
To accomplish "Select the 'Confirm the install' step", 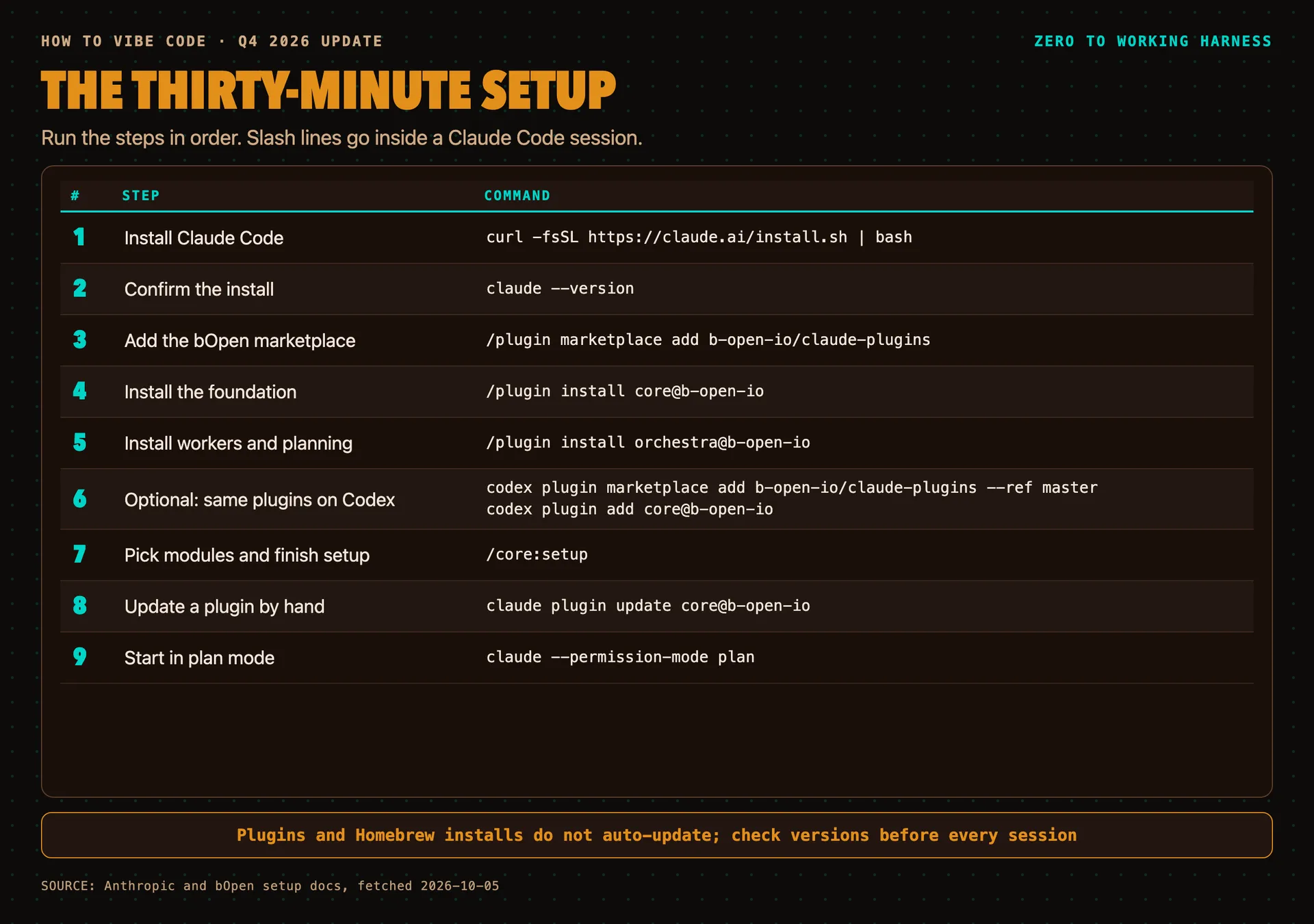I will pyautogui.click(x=199, y=289).
